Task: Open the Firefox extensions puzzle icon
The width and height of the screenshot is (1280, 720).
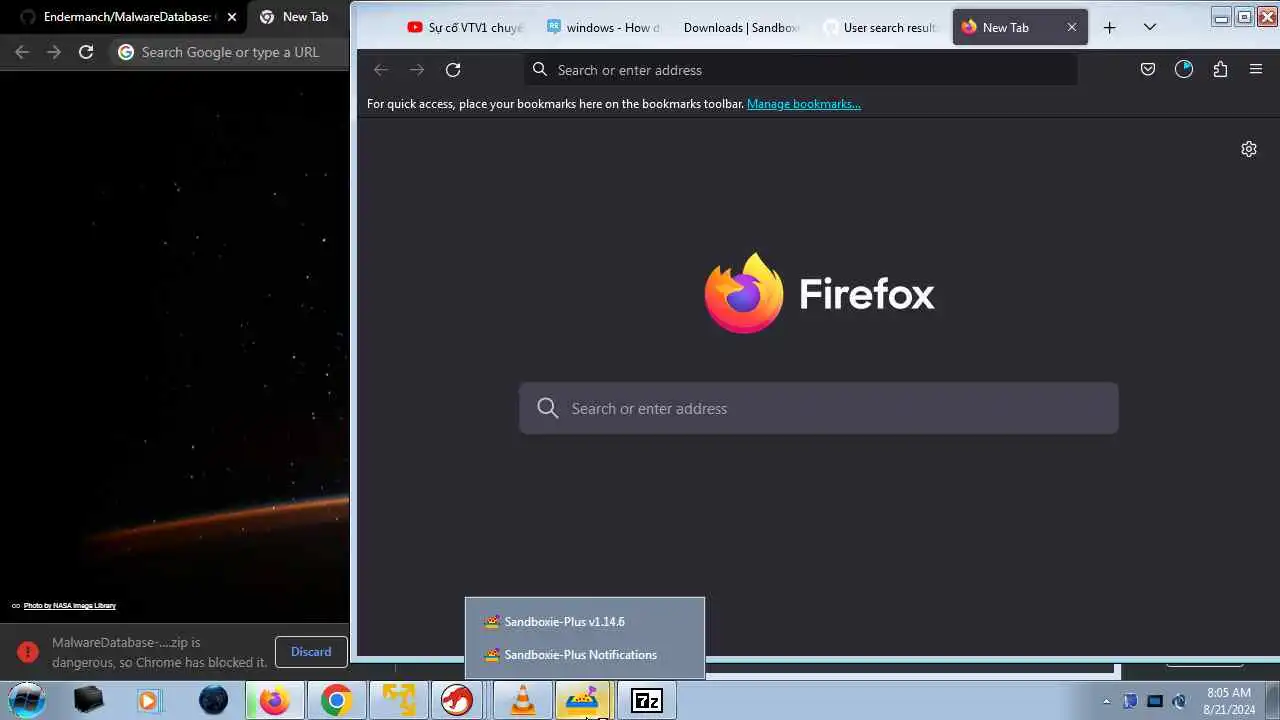Action: point(1220,70)
